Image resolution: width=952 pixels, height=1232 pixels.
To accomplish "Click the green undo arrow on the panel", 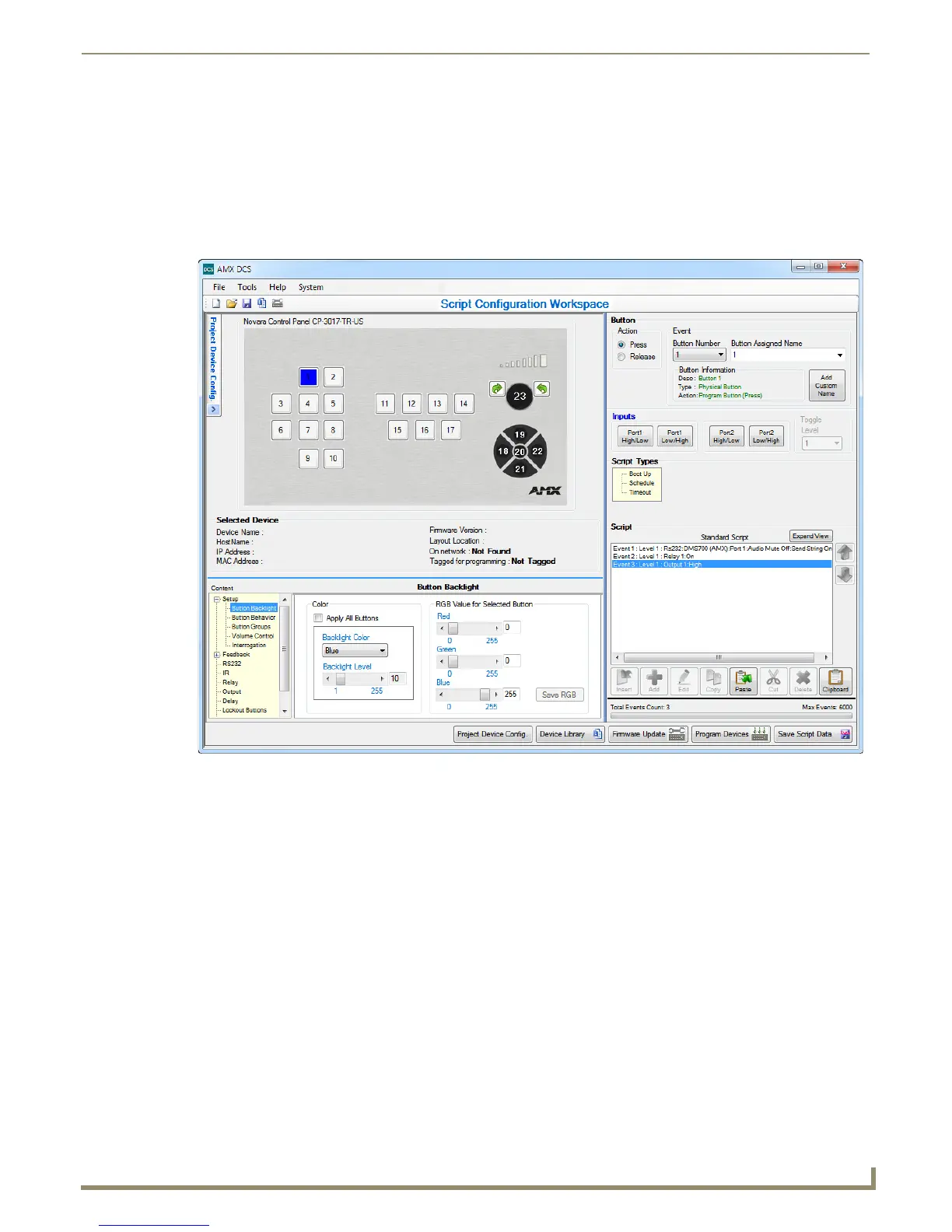I will click(542, 388).
